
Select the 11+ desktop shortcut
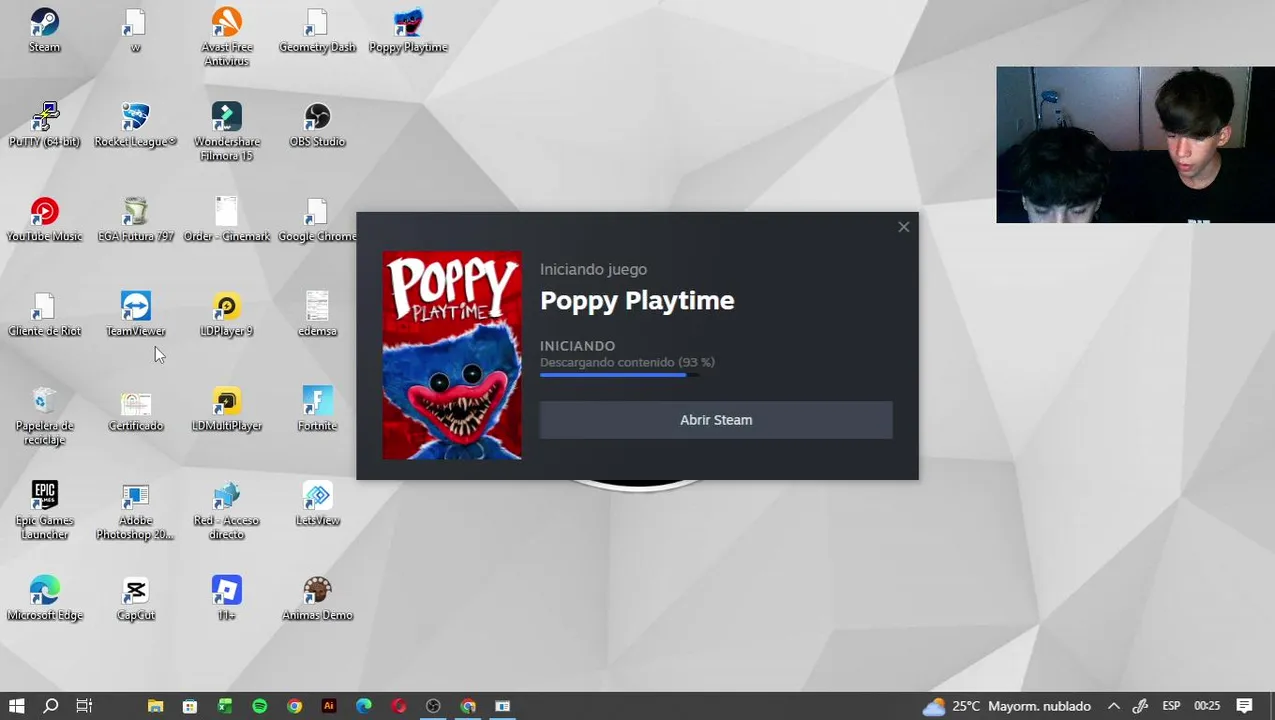tap(226, 598)
